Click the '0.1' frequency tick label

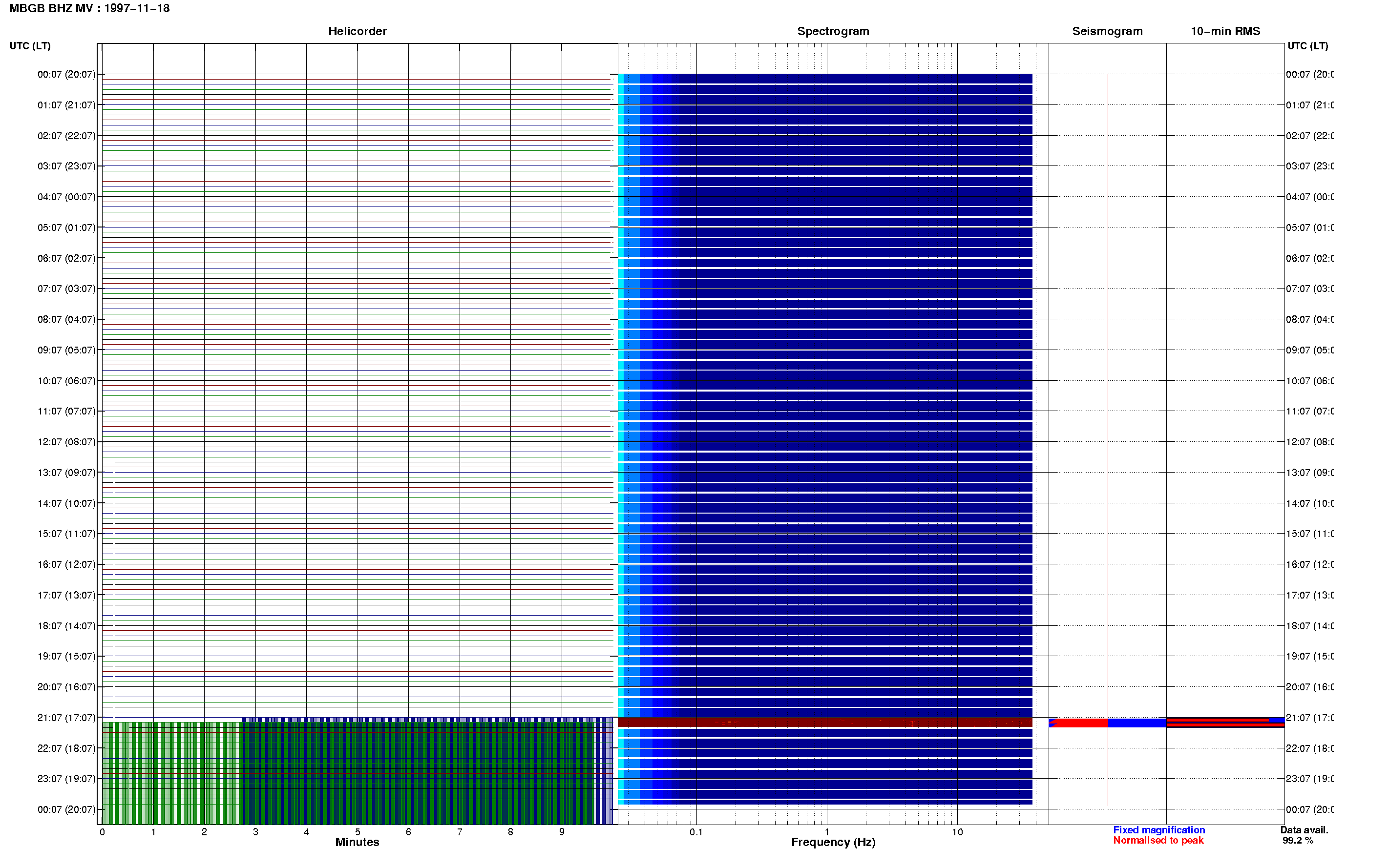click(x=696, y=832)
